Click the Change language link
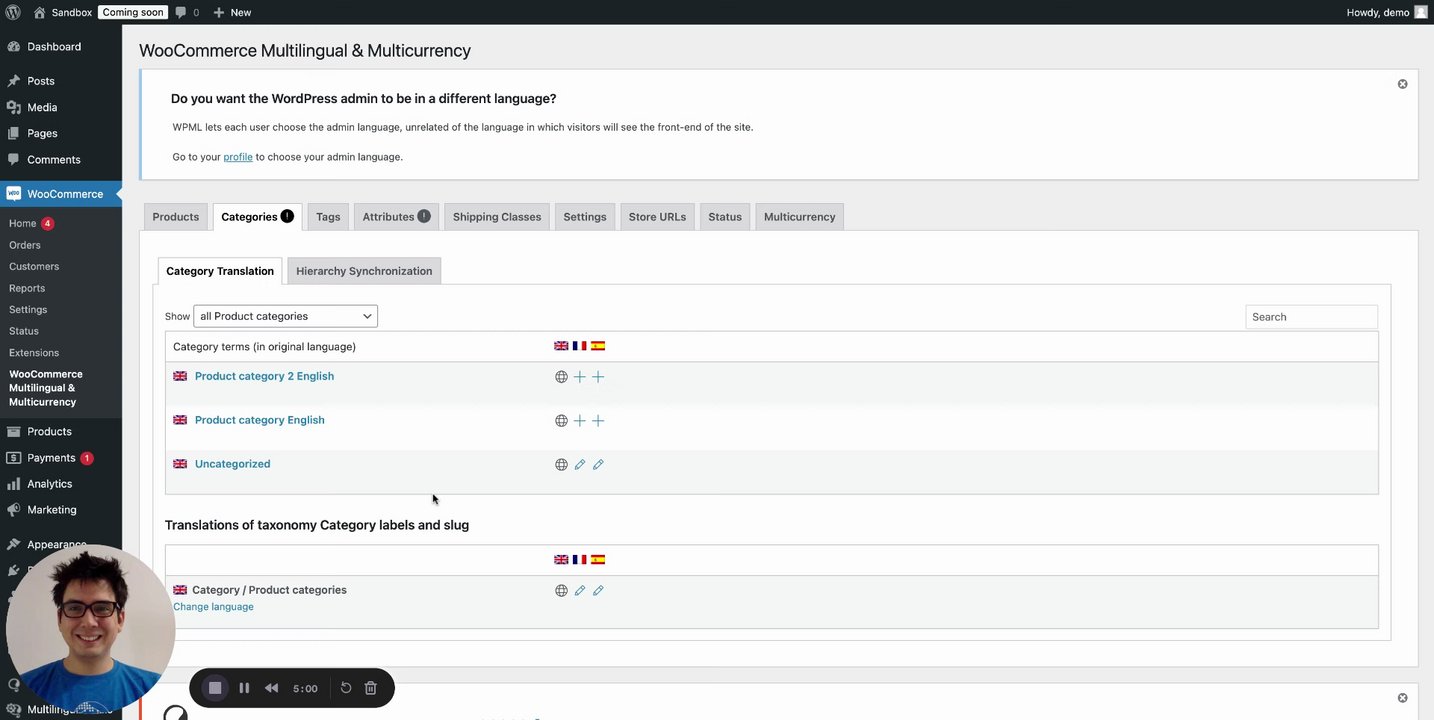 pos(213,607)
